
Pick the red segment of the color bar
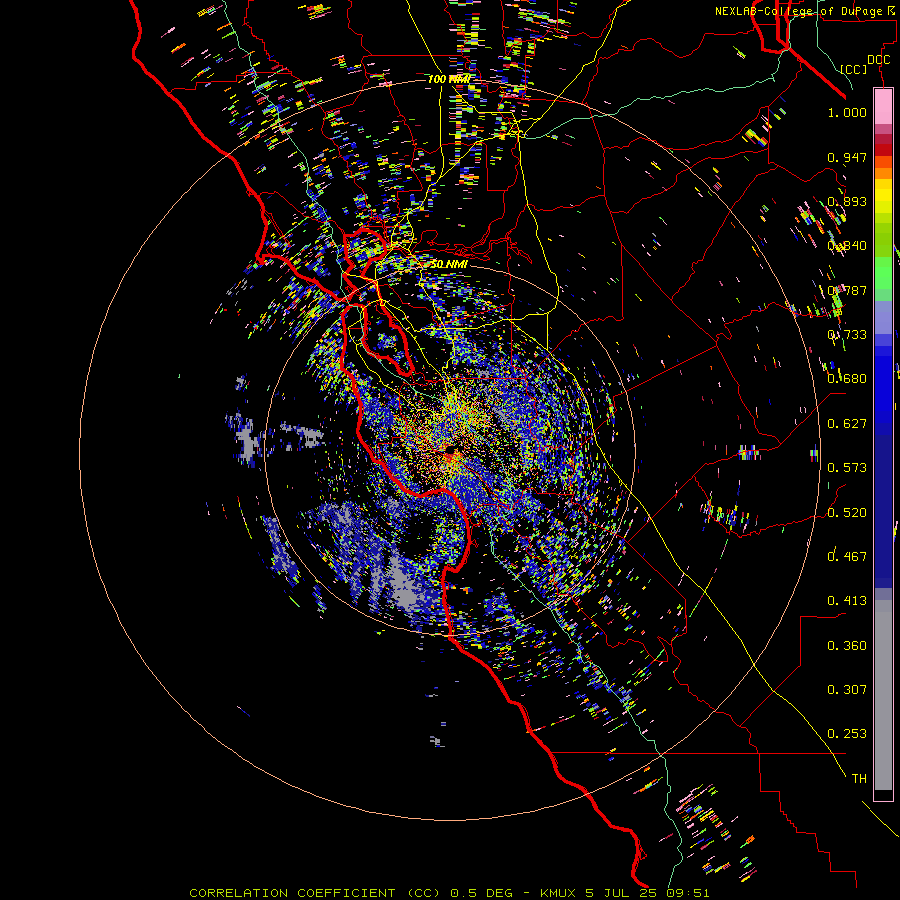(883, 150)
